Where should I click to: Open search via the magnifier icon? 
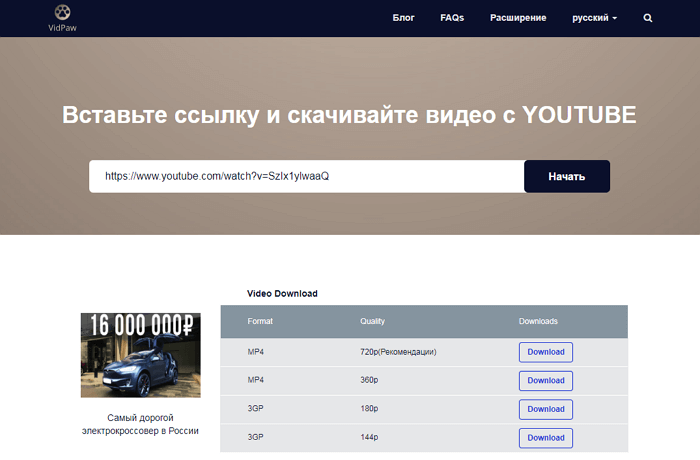[648, 18]
